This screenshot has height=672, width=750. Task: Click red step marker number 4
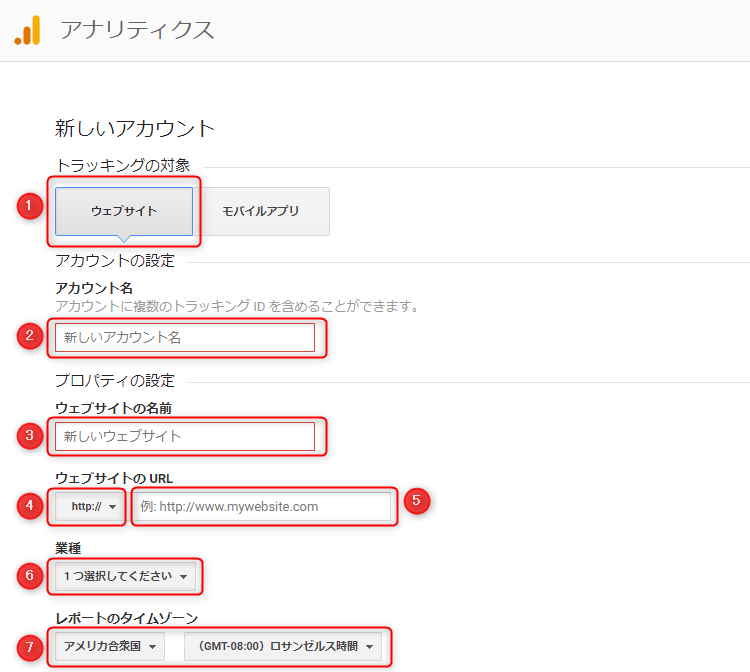pos(30,506)
